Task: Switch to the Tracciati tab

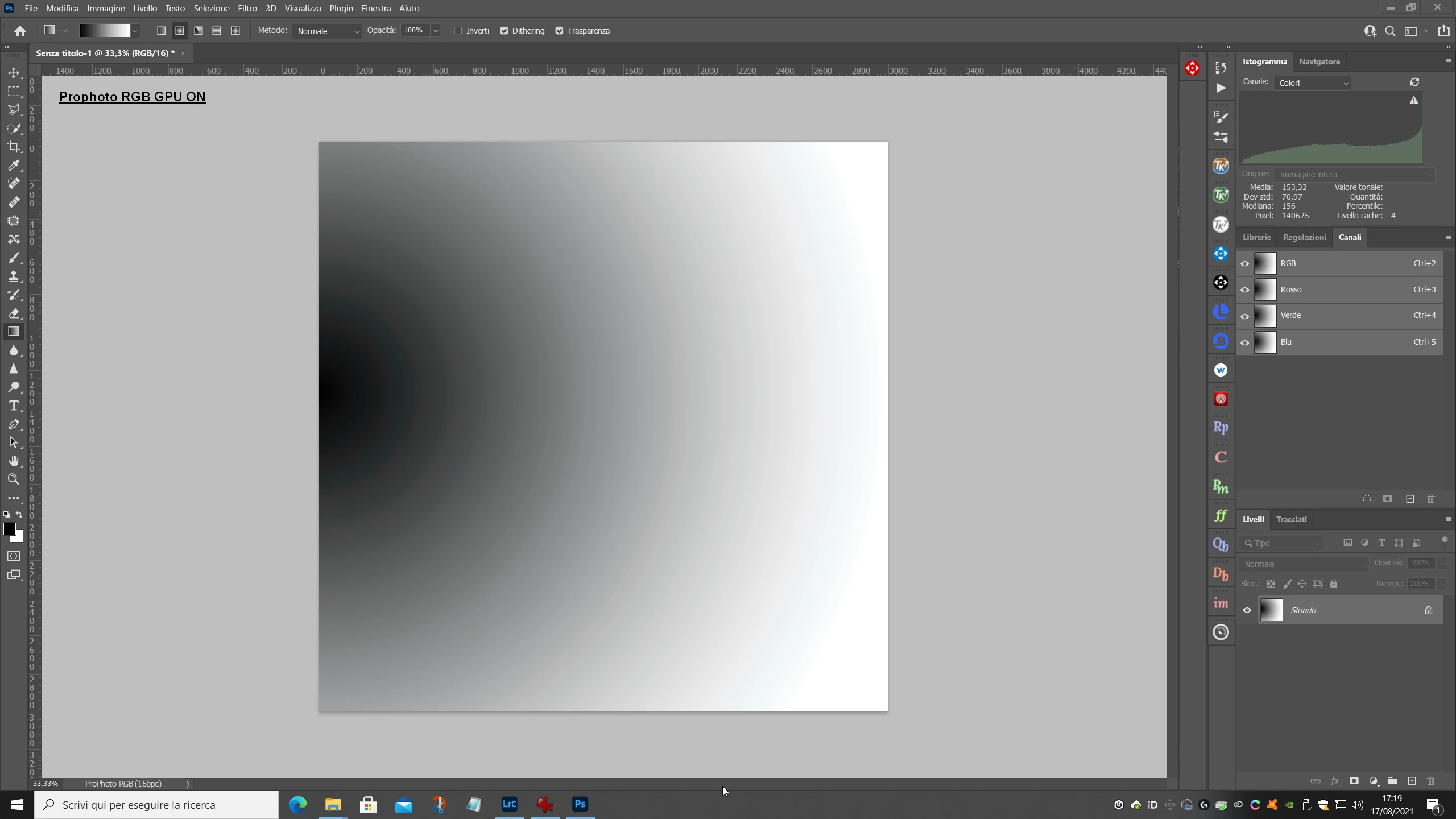Action: pos(1291,519)
